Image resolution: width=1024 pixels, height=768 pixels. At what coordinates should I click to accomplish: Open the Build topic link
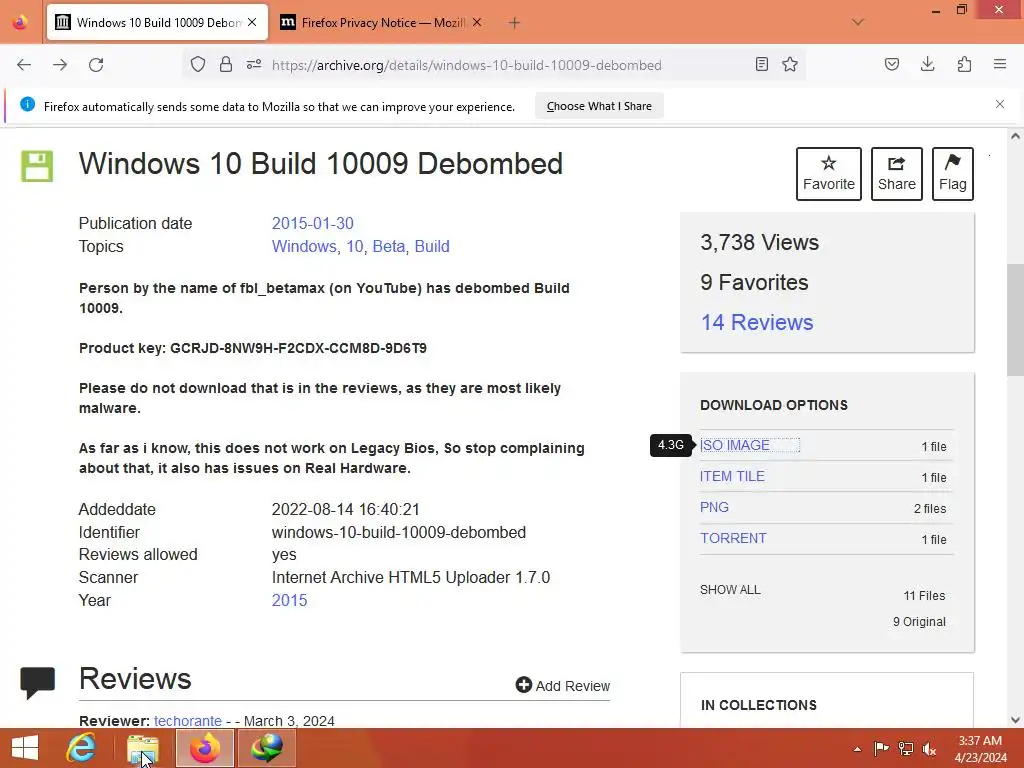432,246
